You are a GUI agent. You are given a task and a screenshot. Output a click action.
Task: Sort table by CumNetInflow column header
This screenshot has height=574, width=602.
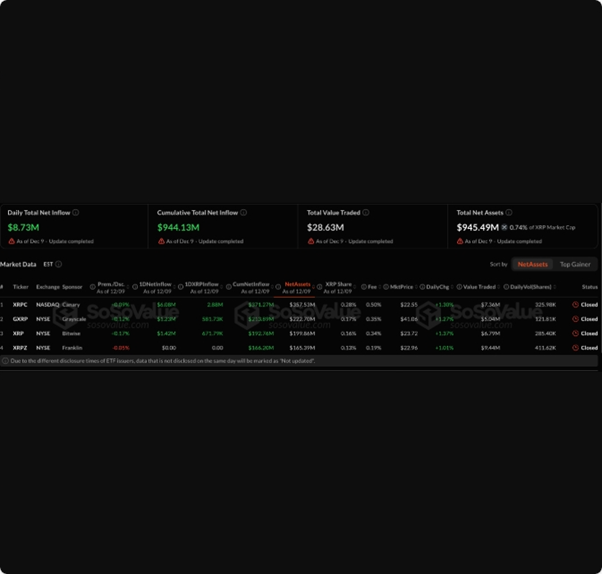coord(251,284)
